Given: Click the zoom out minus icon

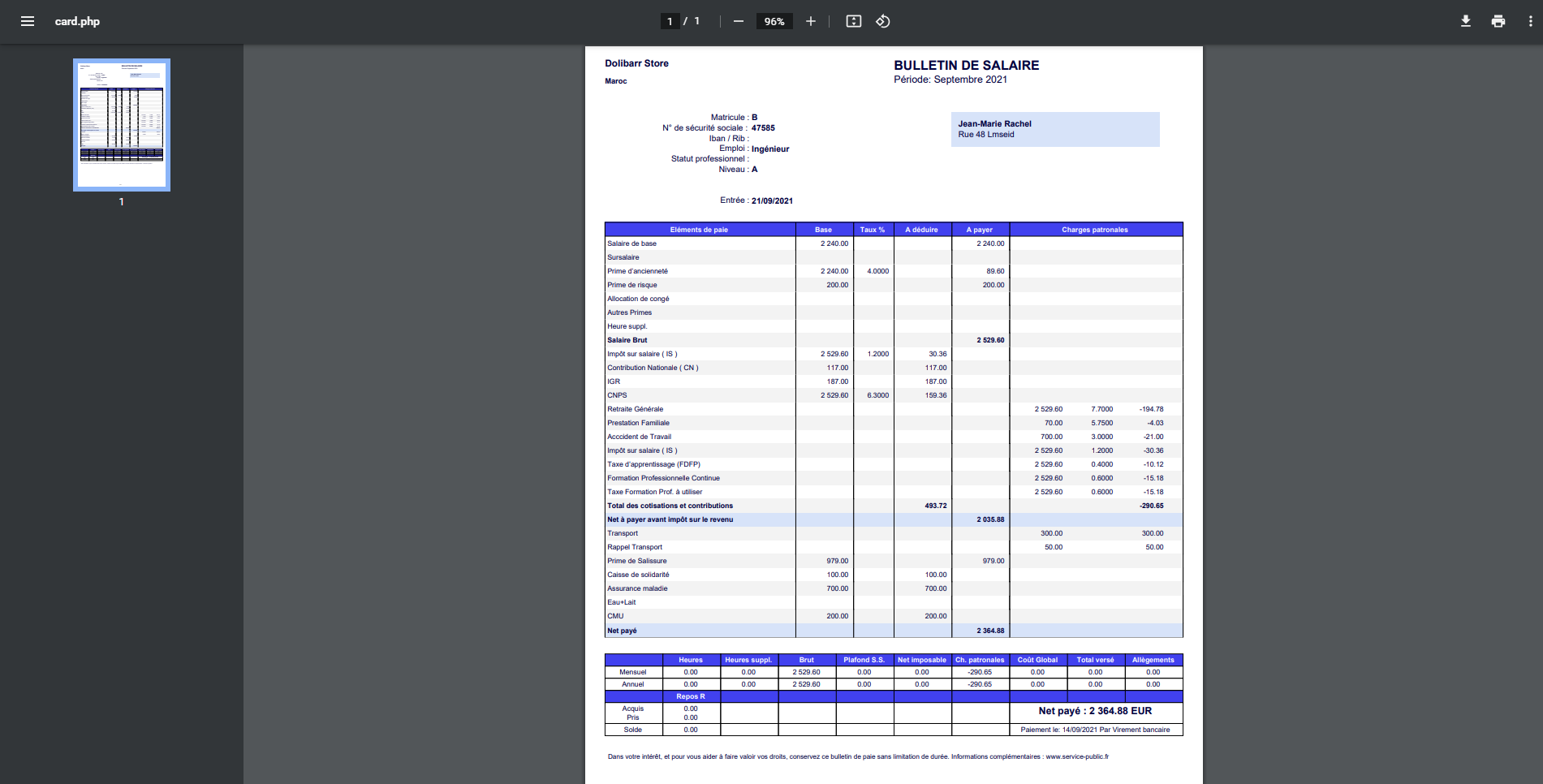Looking at the screenshot, I should point(738,21).
